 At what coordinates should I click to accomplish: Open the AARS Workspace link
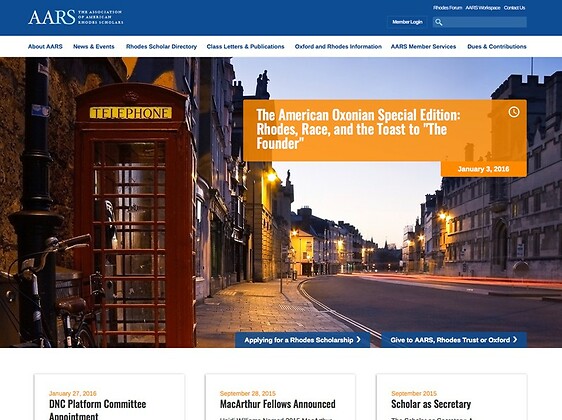pyautogui.click(x=482, y=8)
